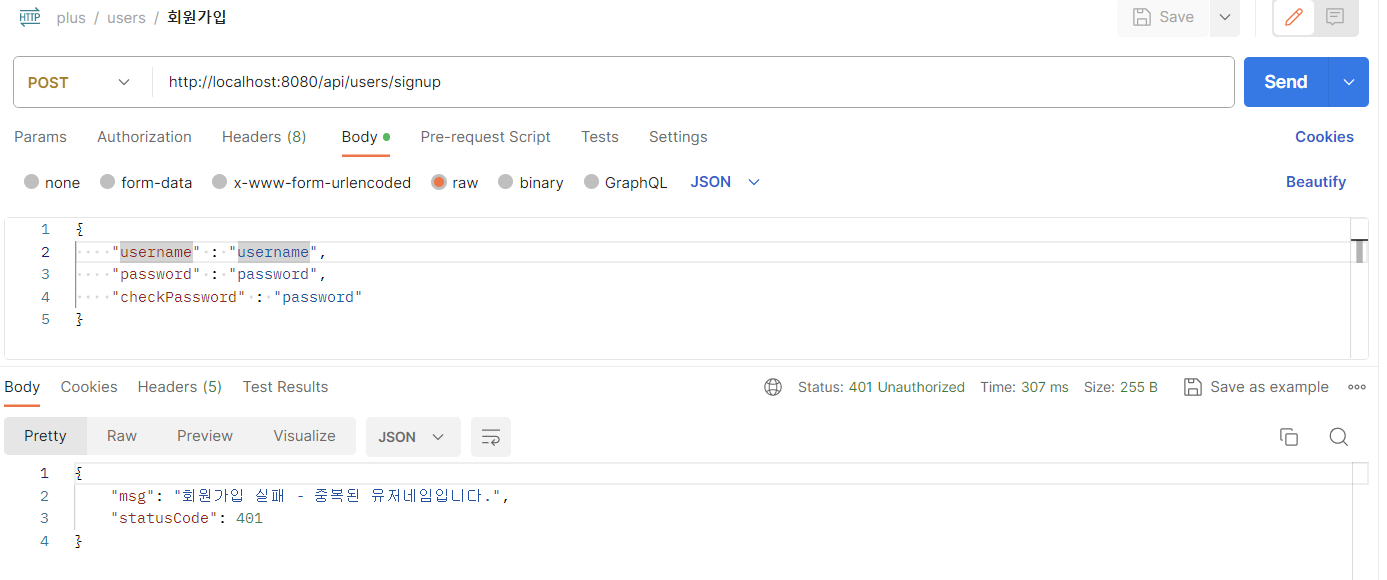Open the Pre-request Script tab
The width and height of the screenshot is (1387, 580).
[485, 137]
